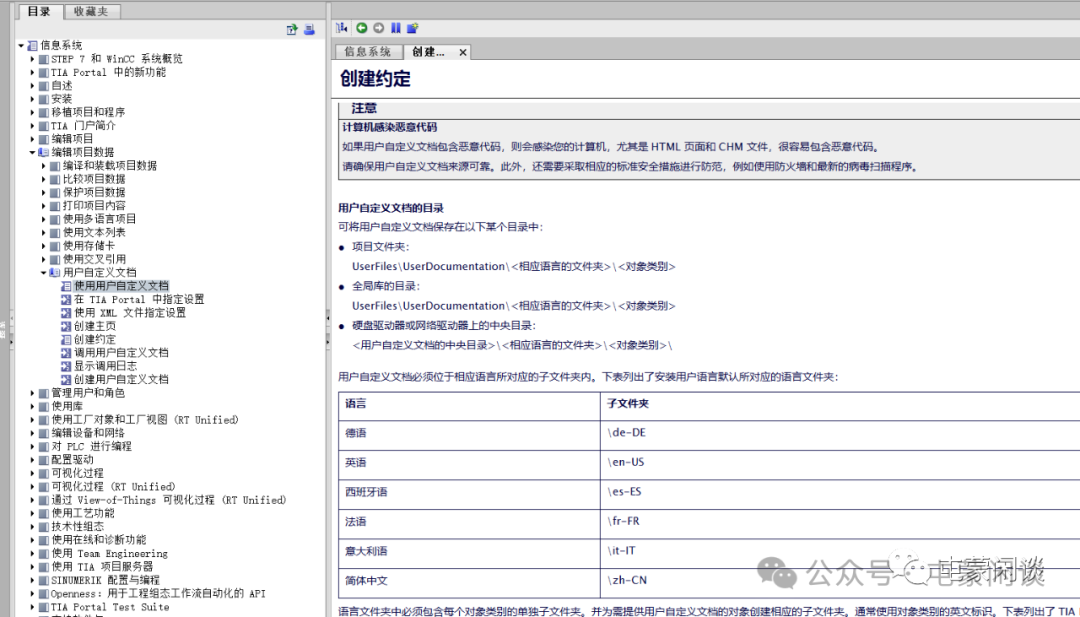Select the 自述 tree entry
Image resolution: width=1080 pixels, height=617 pixels.
(61, 85)
